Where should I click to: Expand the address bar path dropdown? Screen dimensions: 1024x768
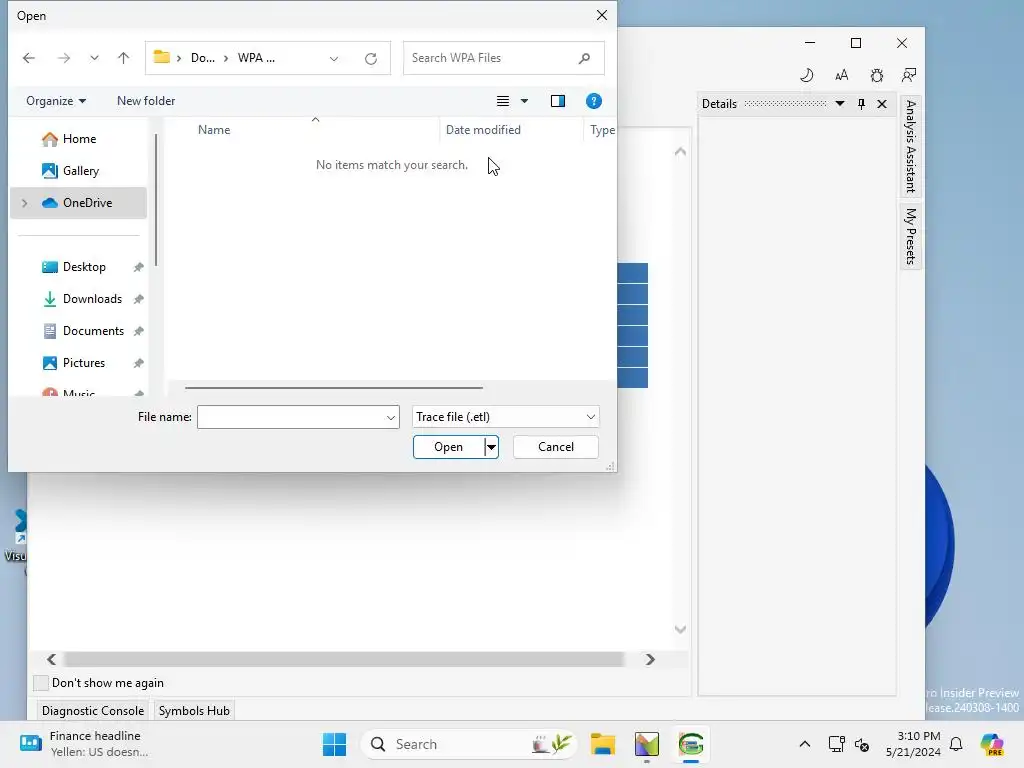click(334, 59)
